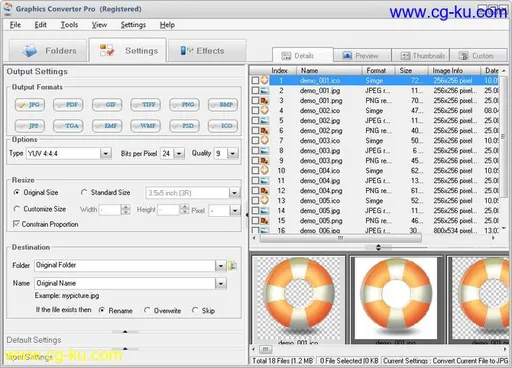This screenshot has height=368, width=512.
Task: Toggle Constrain Proportion checkbox
Action: [16, 223]
